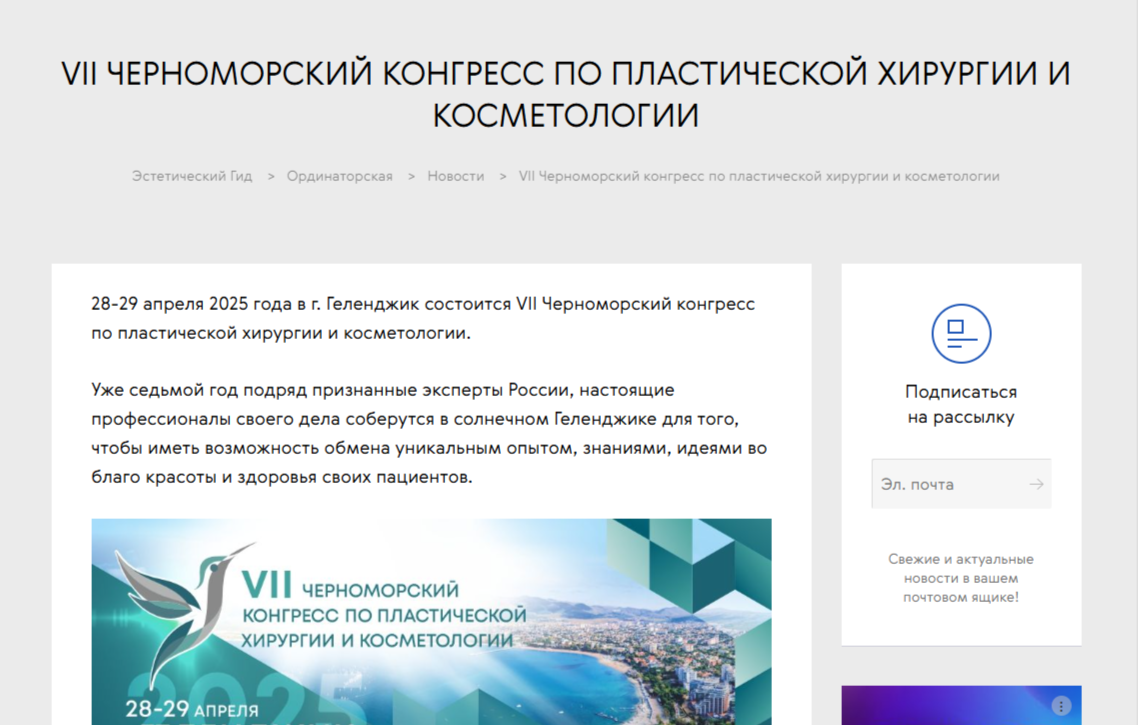Submit email with the arrow icon

pyautogui.click(x=1036, y=484)
